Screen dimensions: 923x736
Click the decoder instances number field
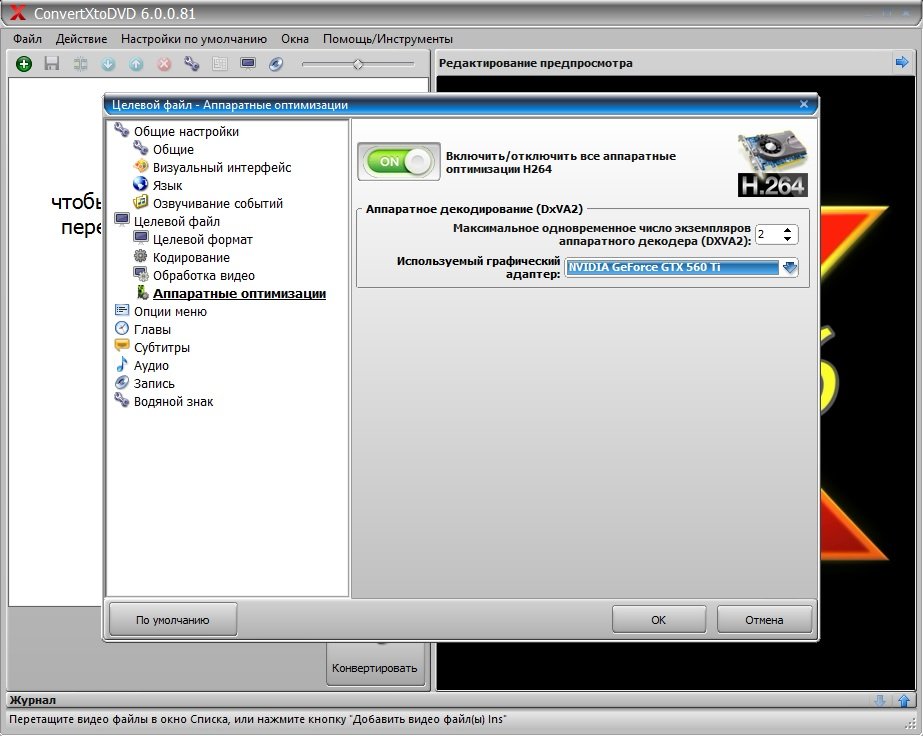click(x=769, y=234)
